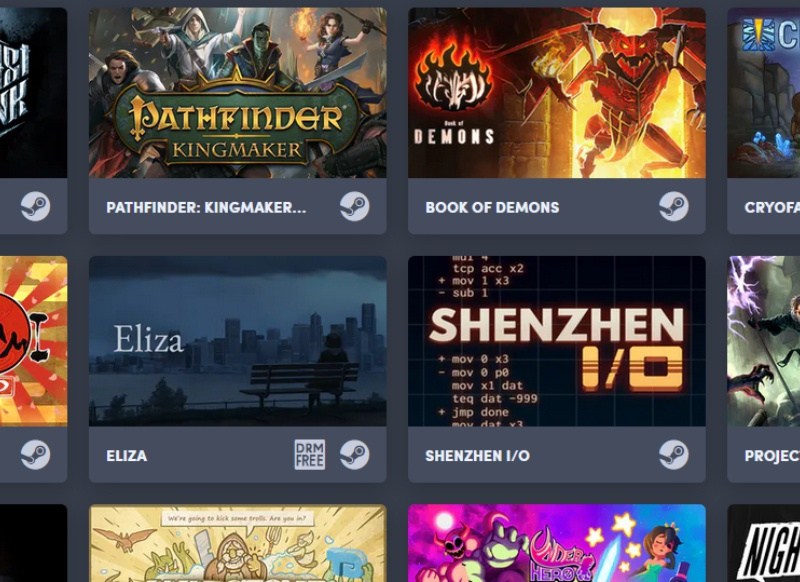
Task: Click the ELIZA game title label
Action: click(x=127, y=456)
